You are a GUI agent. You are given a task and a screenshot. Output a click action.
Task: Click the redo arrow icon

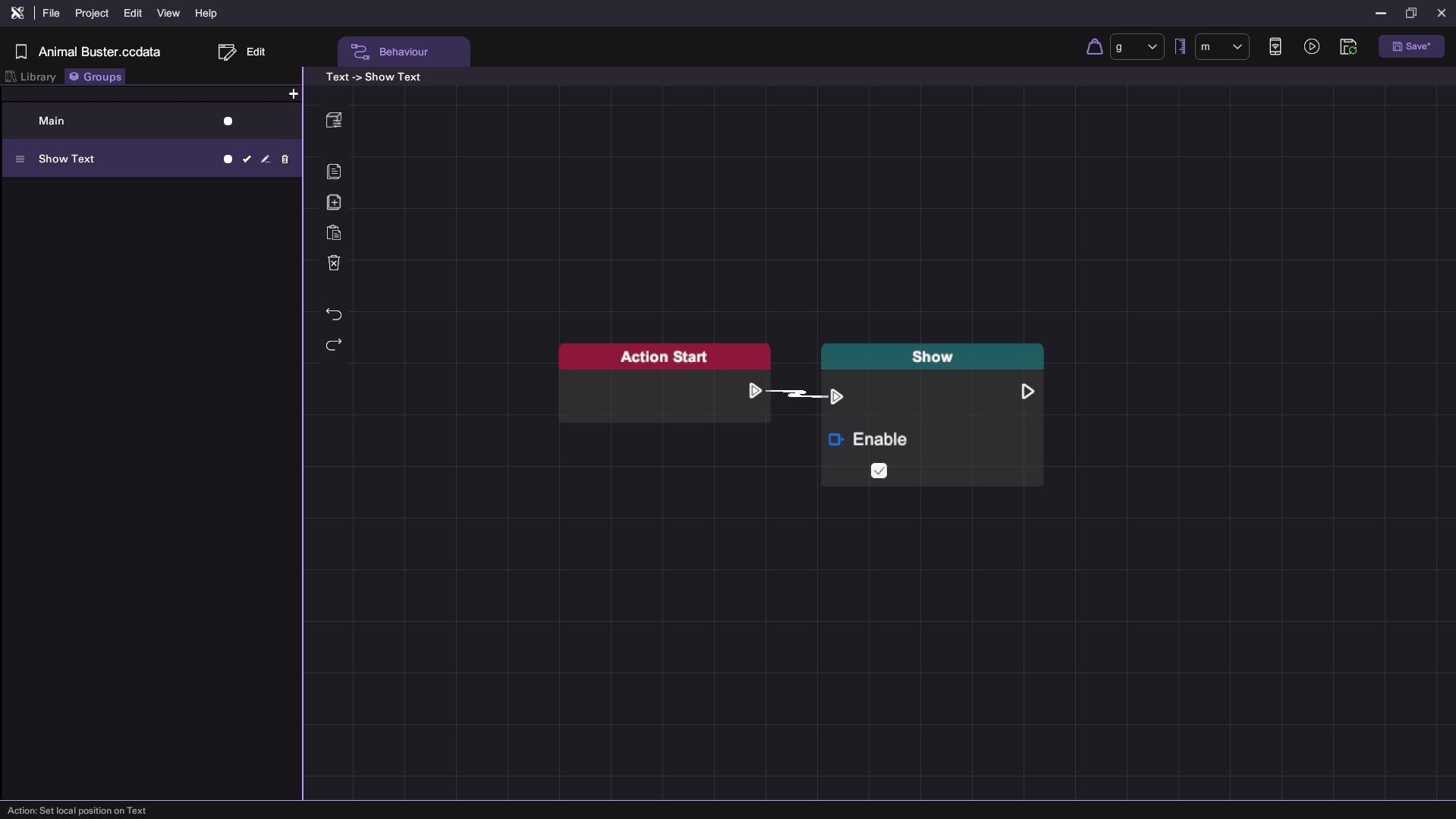(334, 345)
